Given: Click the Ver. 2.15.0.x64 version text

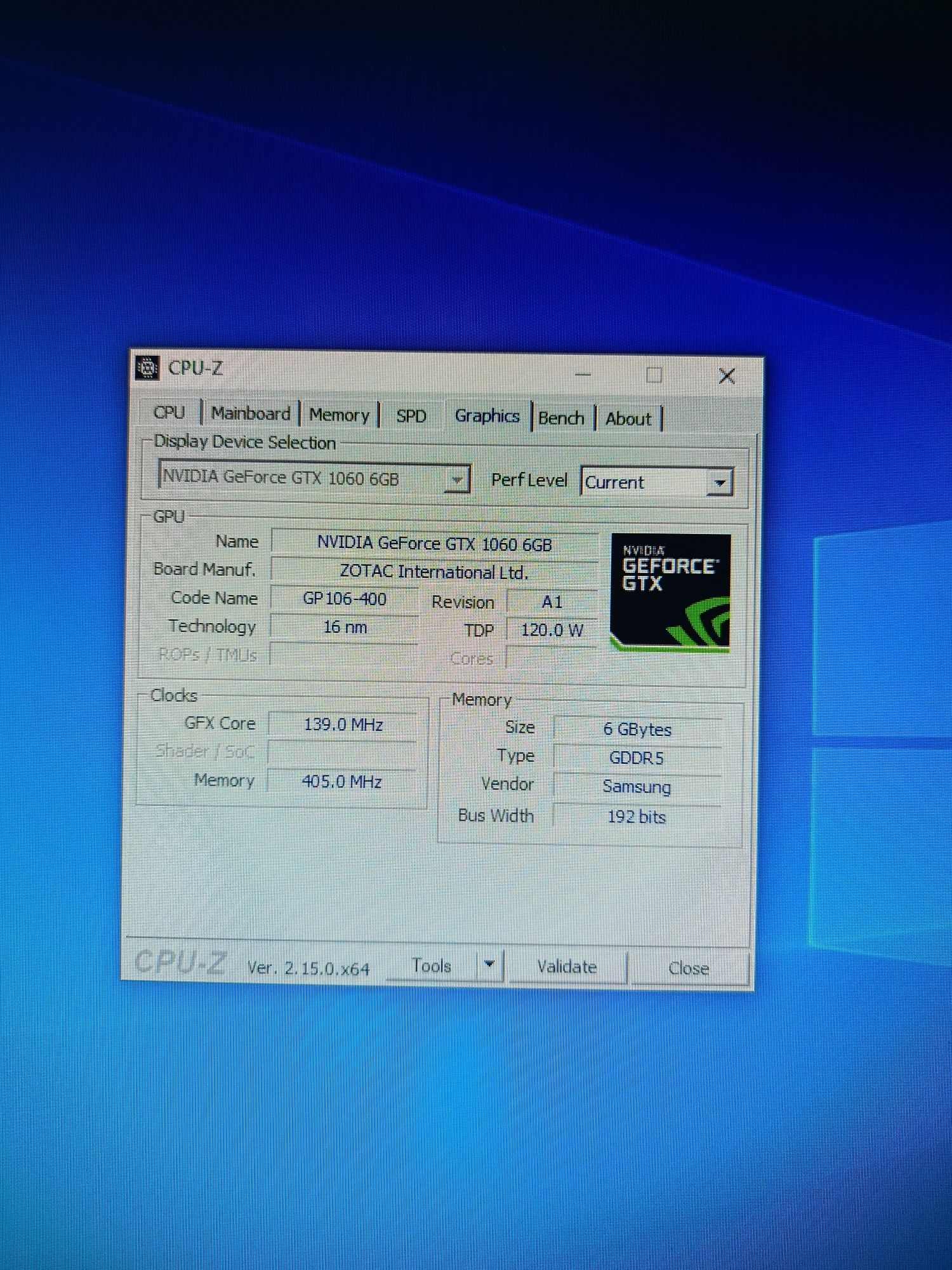Looking at the screenshot, I should point(308,968).
